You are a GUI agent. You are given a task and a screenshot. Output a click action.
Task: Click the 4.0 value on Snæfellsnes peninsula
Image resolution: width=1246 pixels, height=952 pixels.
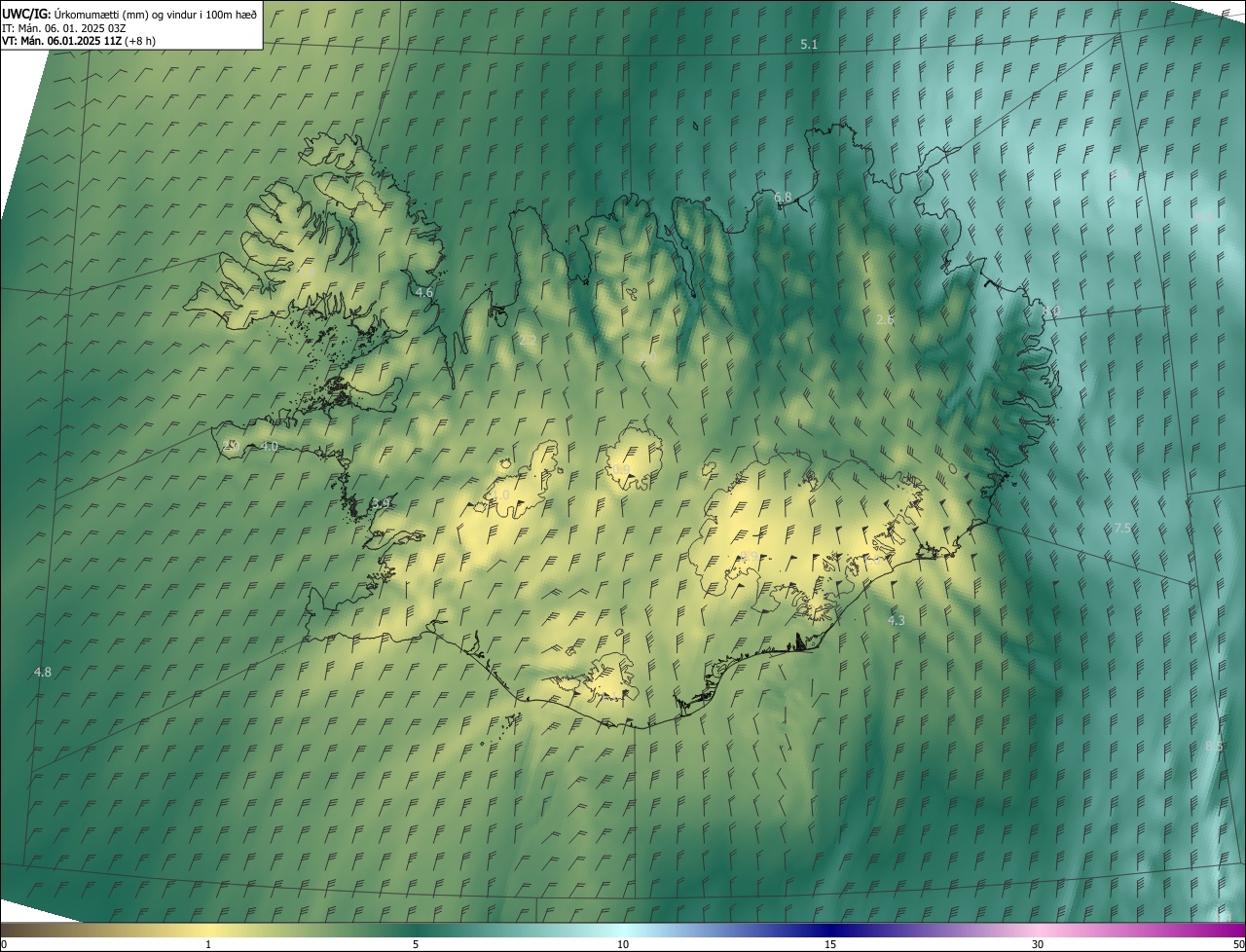(270, 446)
